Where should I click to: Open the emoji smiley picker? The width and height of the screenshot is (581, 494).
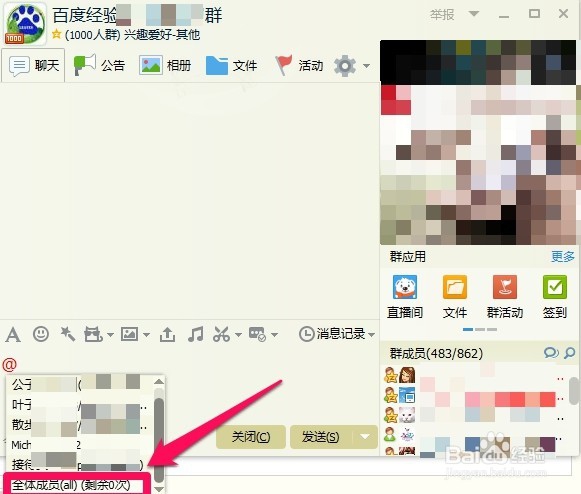point(41,334)
